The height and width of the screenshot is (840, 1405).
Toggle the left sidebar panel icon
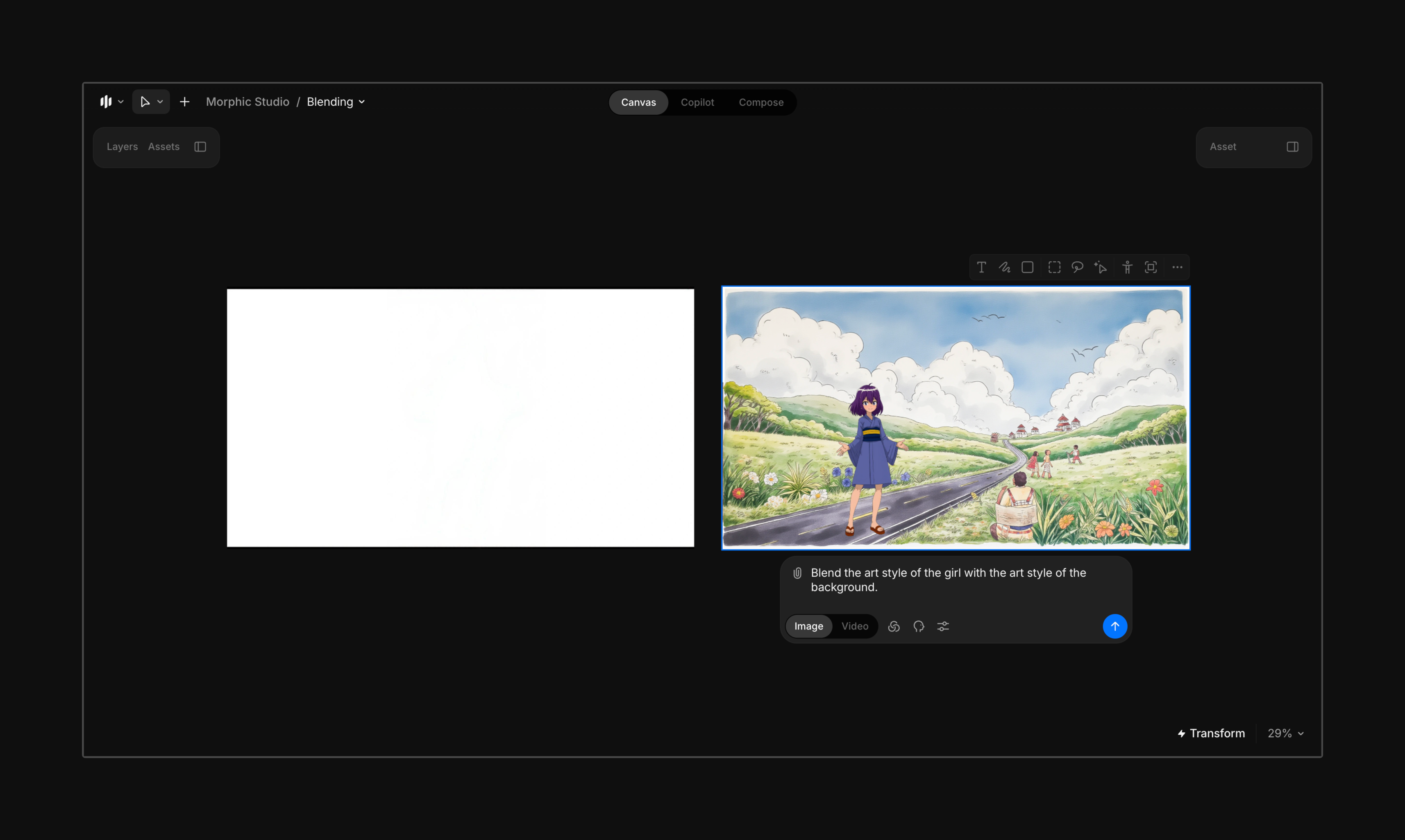tap(200, 147)
